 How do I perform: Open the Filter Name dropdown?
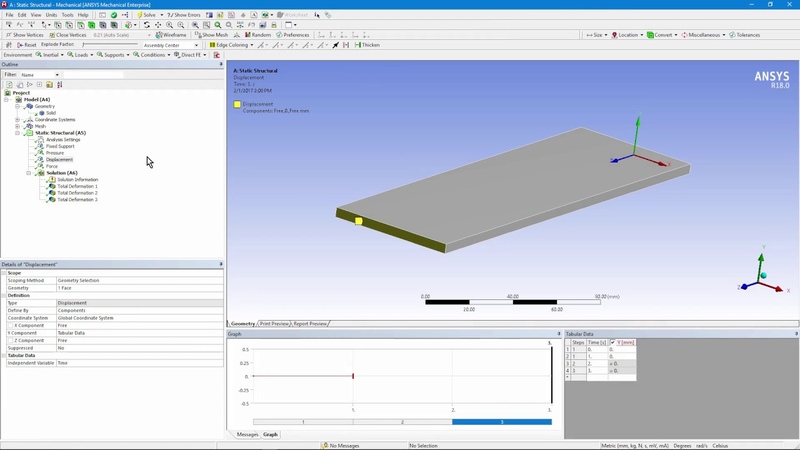click(x=57, y=75)
